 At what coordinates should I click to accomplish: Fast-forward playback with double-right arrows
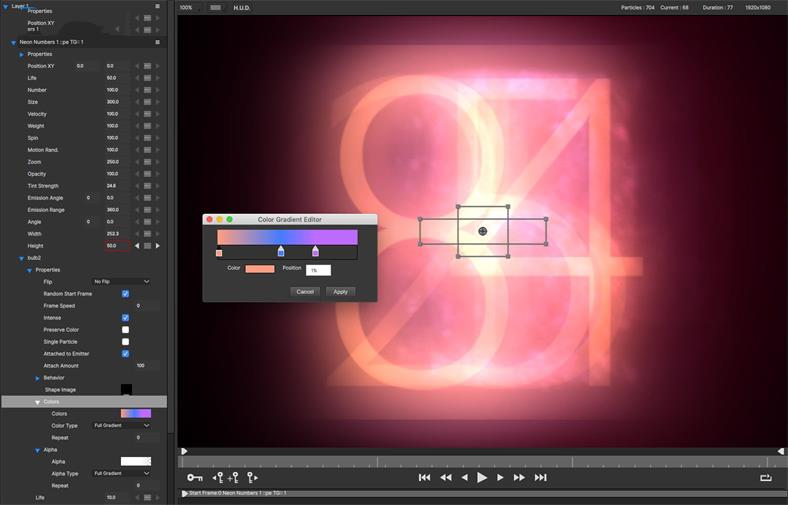click(519, 477)
